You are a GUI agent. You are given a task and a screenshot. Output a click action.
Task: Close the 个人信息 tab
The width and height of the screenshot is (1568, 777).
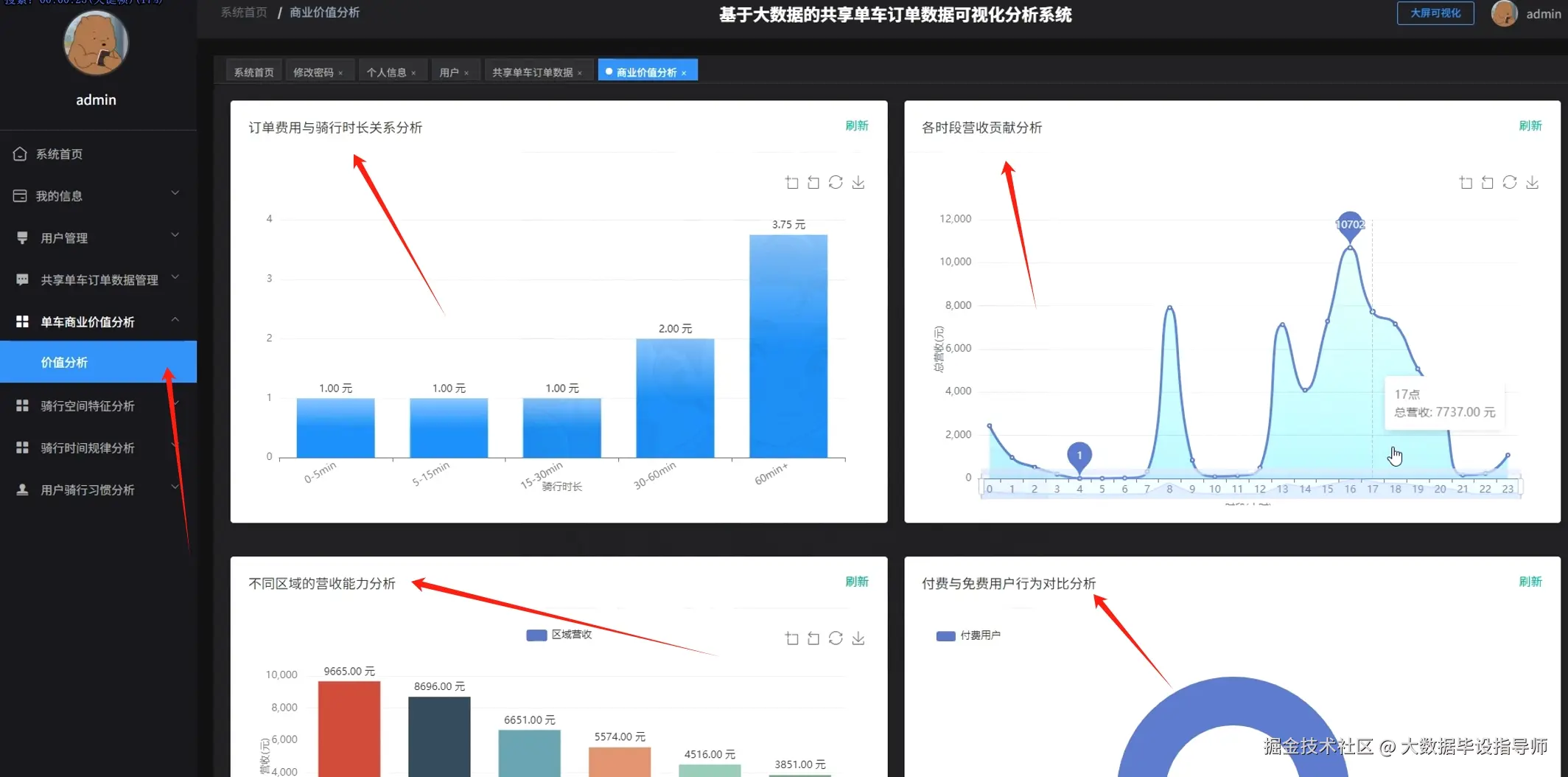point(415,71)
